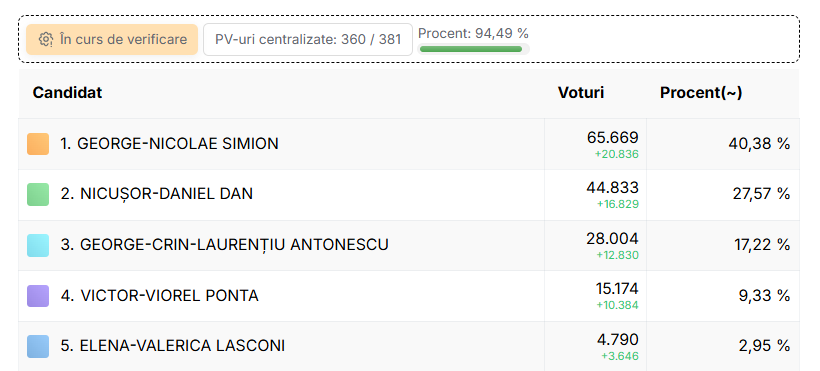Click the gear icon beside În curs de verificare
Viewport: 820px width, 371px height.
coord(46,39)
